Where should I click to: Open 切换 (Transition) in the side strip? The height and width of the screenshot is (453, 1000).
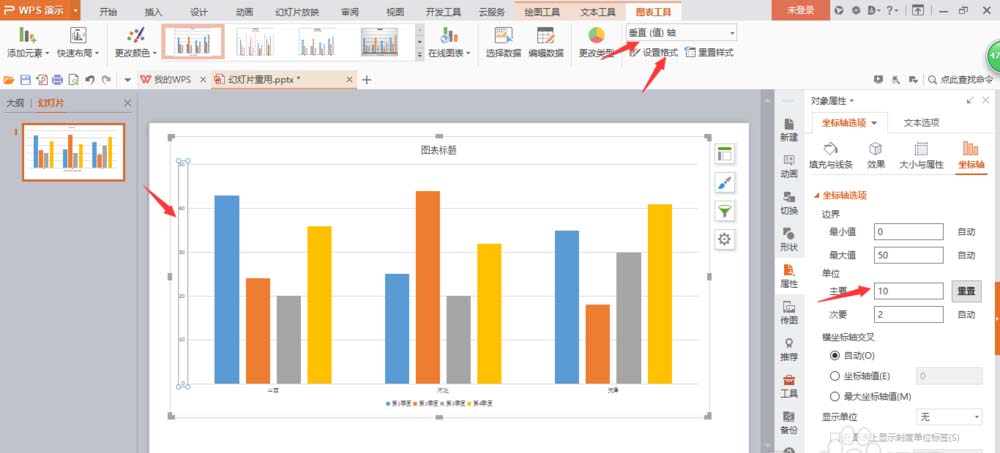point(789,204)
